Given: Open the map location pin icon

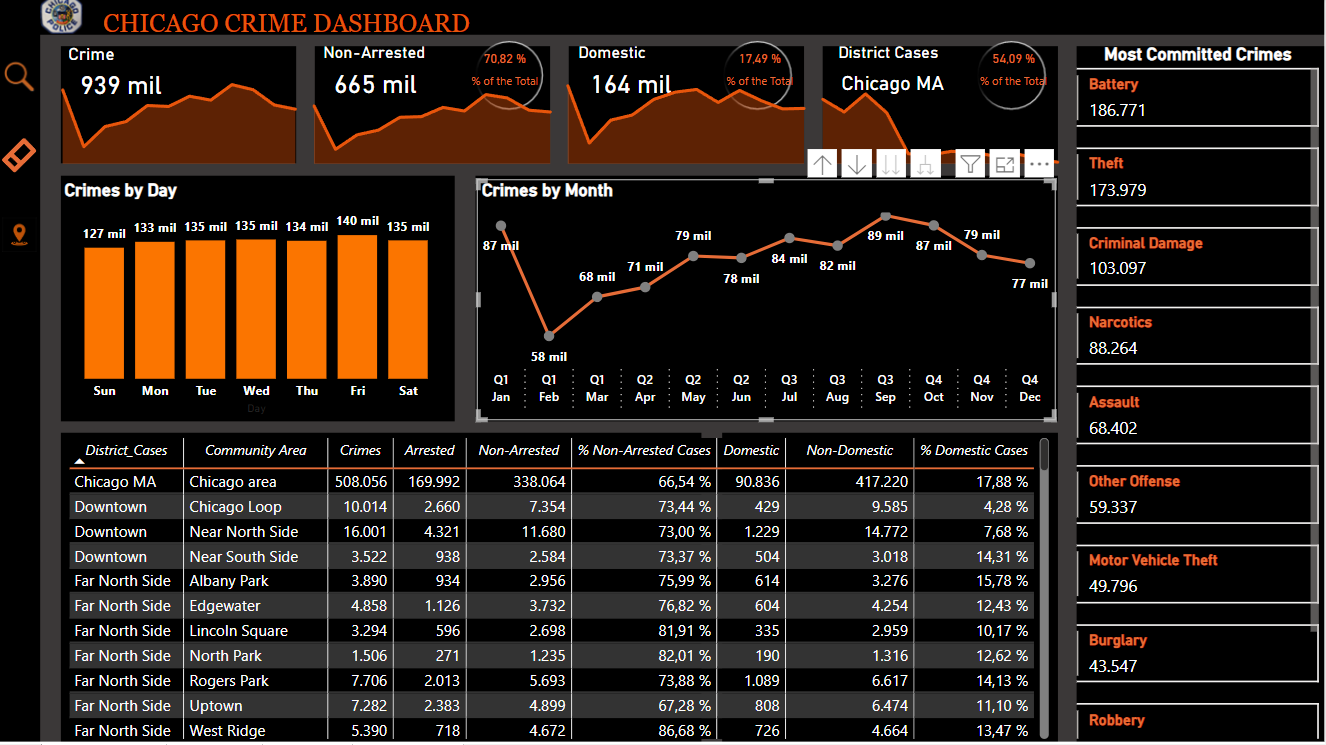Looking at the screenshot, I should point(19,235).
